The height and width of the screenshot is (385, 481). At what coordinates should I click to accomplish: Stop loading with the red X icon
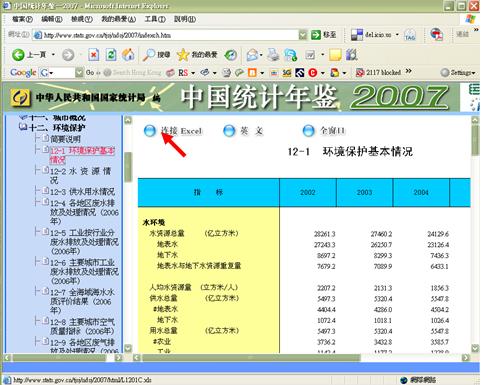[x=94, y=55]
